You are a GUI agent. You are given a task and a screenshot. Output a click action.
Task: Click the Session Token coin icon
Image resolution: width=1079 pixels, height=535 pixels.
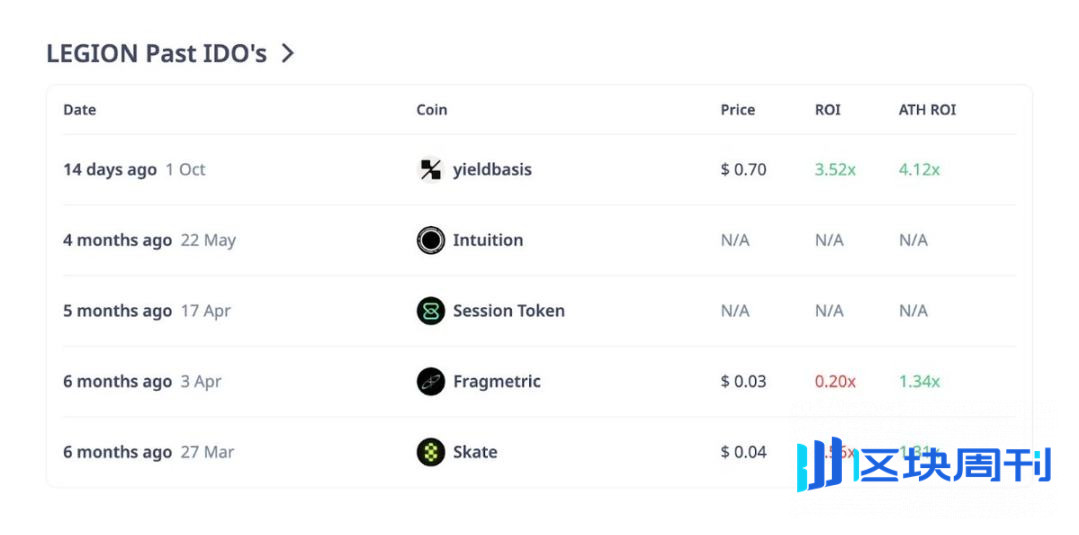(x=430, y=311)
